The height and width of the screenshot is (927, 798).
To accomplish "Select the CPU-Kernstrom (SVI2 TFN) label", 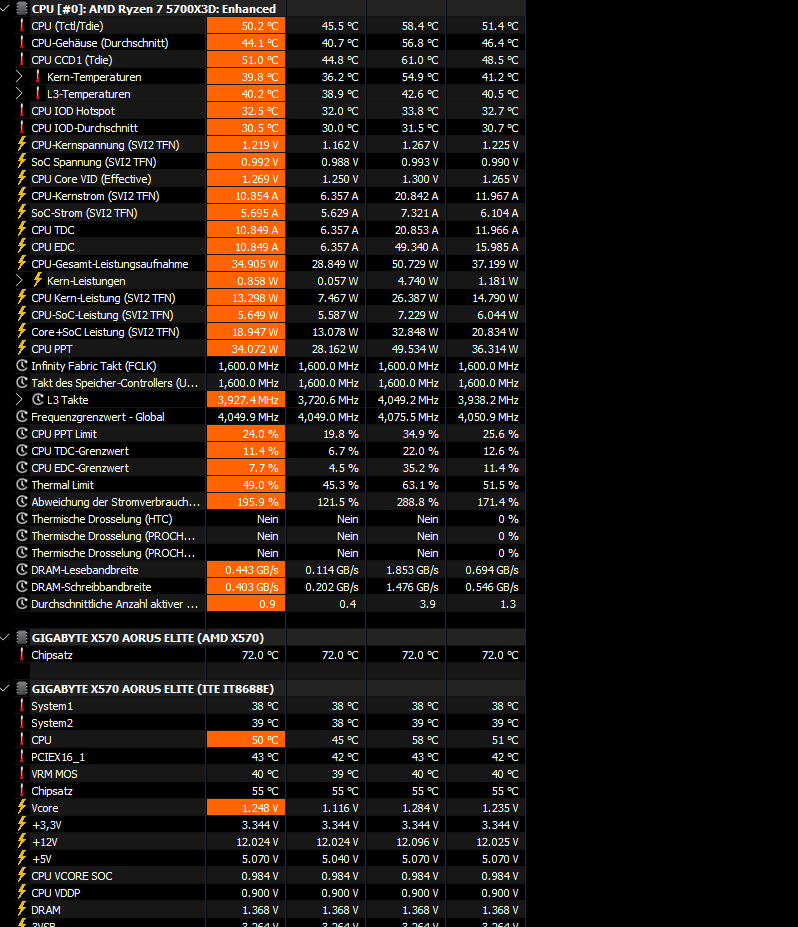I will pyautogui.click(x=95, y=196).
